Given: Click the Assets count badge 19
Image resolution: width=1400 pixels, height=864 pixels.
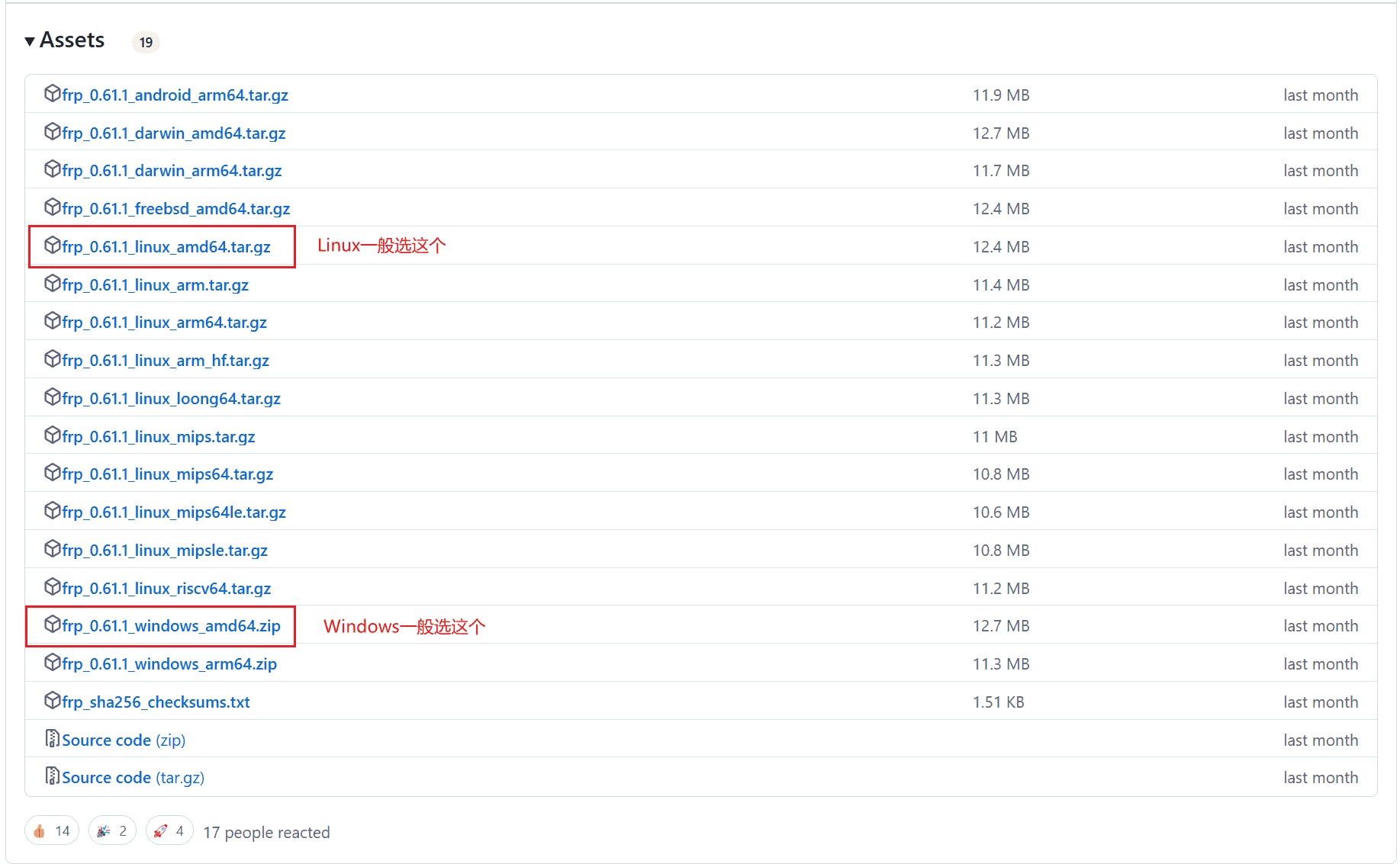Looking at the screenshot, I should coord(146,42).
